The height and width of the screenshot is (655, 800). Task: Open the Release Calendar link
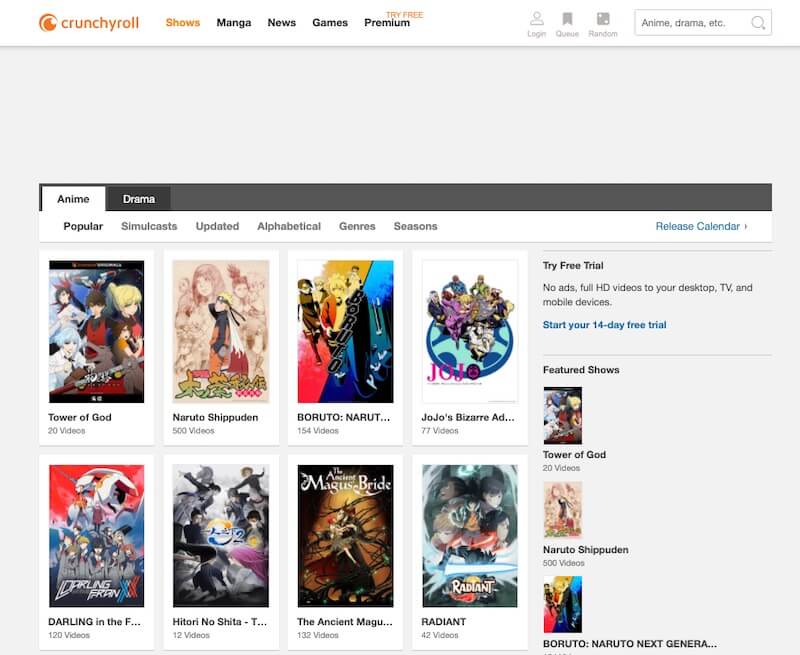[x=701, y=226]
